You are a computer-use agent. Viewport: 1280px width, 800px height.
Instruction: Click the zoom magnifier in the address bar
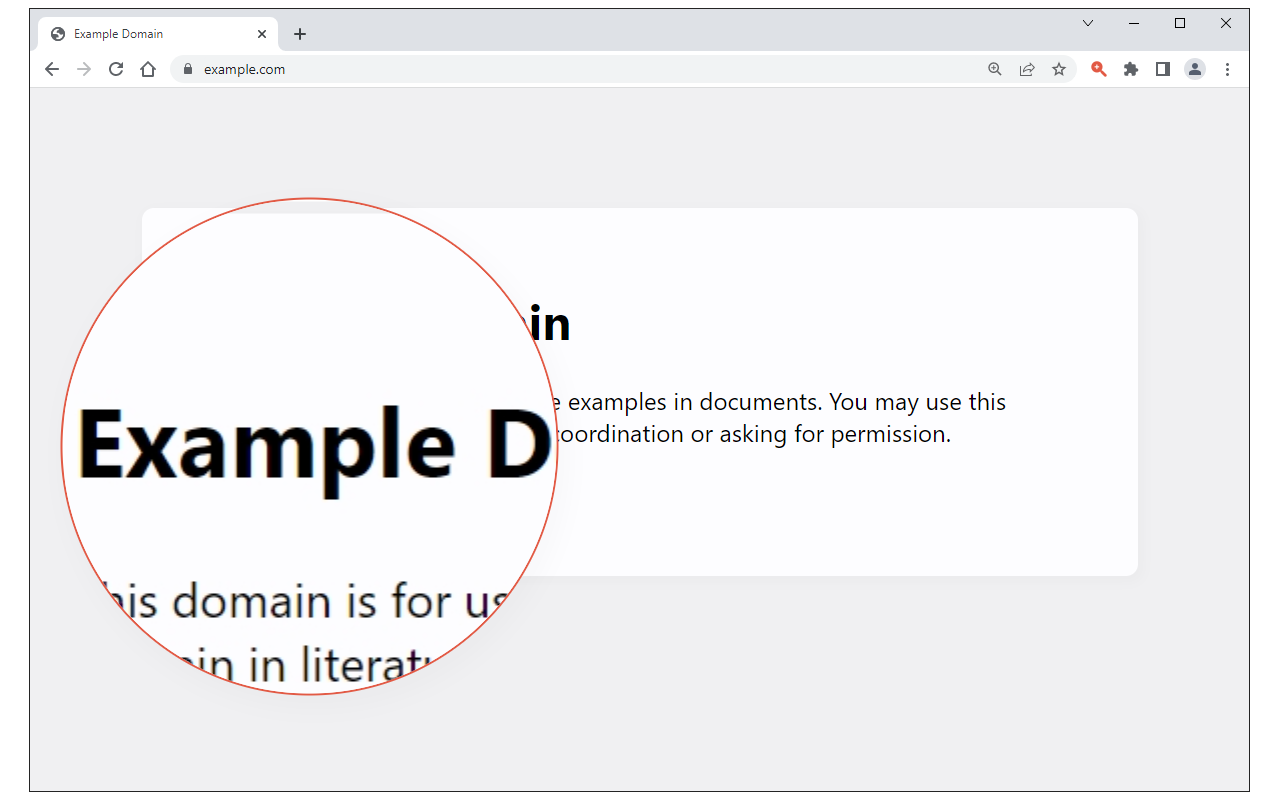pyautogui.click(x=994, y=69)
